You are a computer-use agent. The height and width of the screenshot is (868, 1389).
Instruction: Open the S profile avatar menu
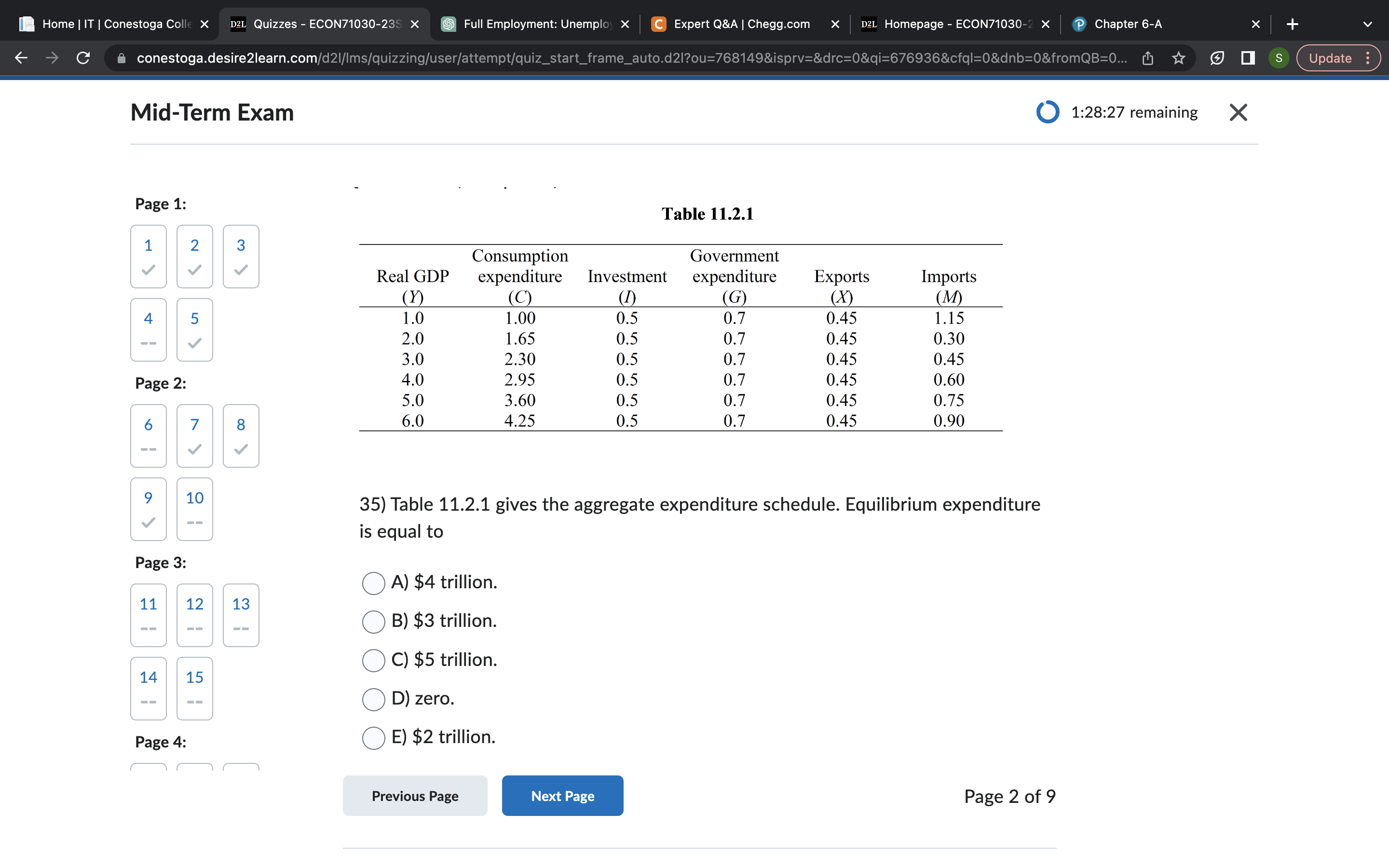(1278, 57)
